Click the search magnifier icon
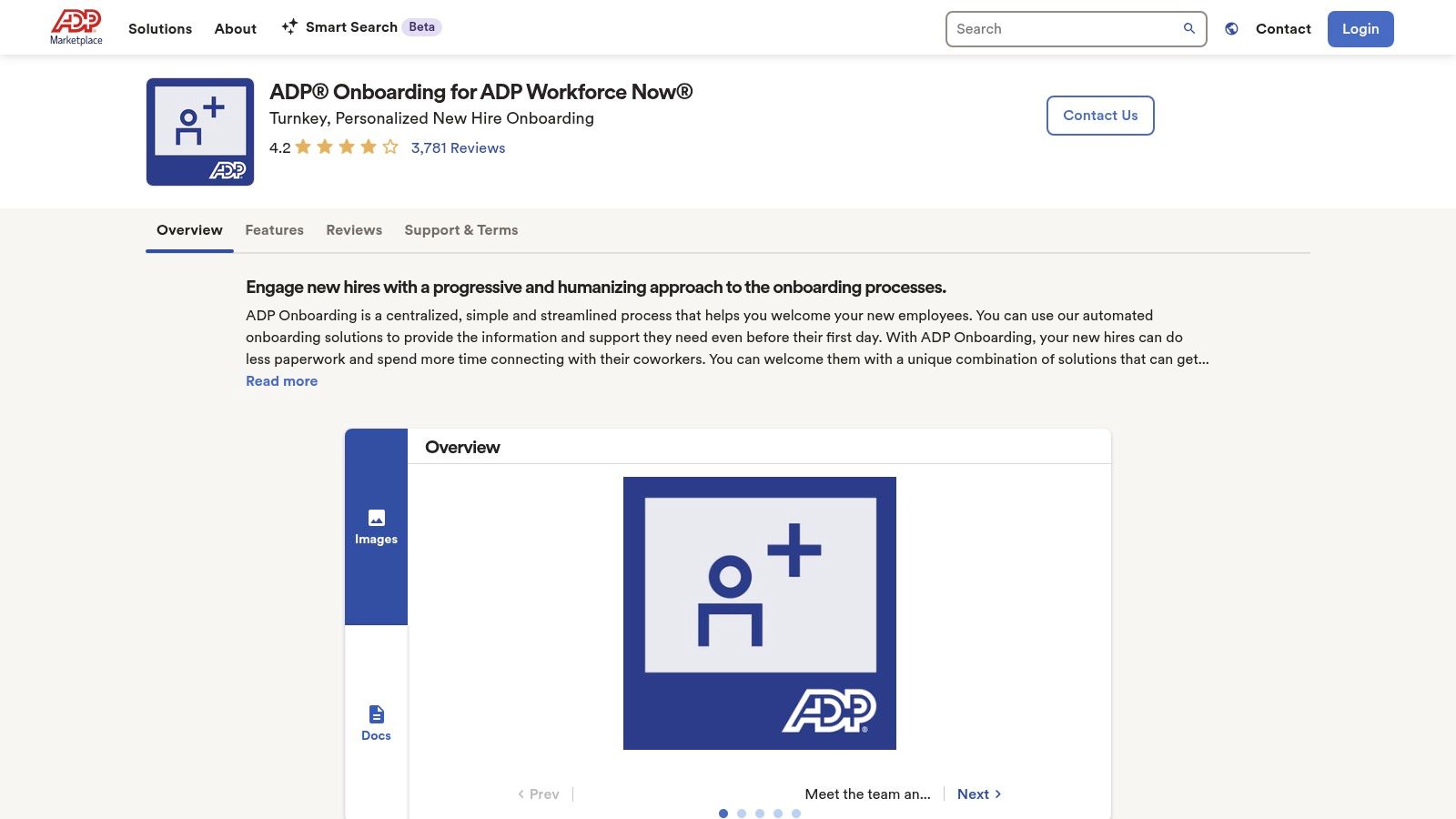Screen dimensions: 1456x819 pos(1188,28)
